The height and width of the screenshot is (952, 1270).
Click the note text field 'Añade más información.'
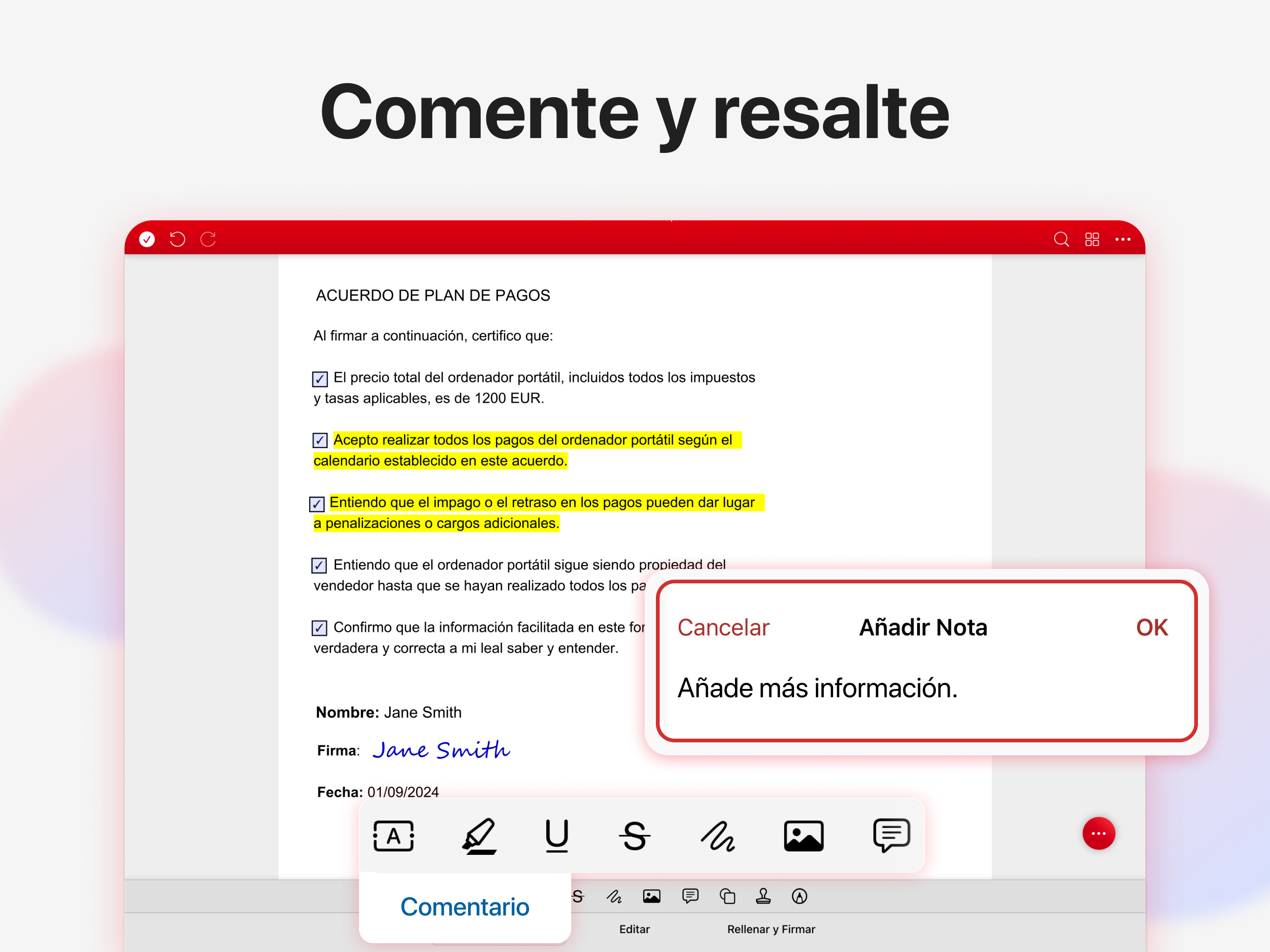[818, 688]
